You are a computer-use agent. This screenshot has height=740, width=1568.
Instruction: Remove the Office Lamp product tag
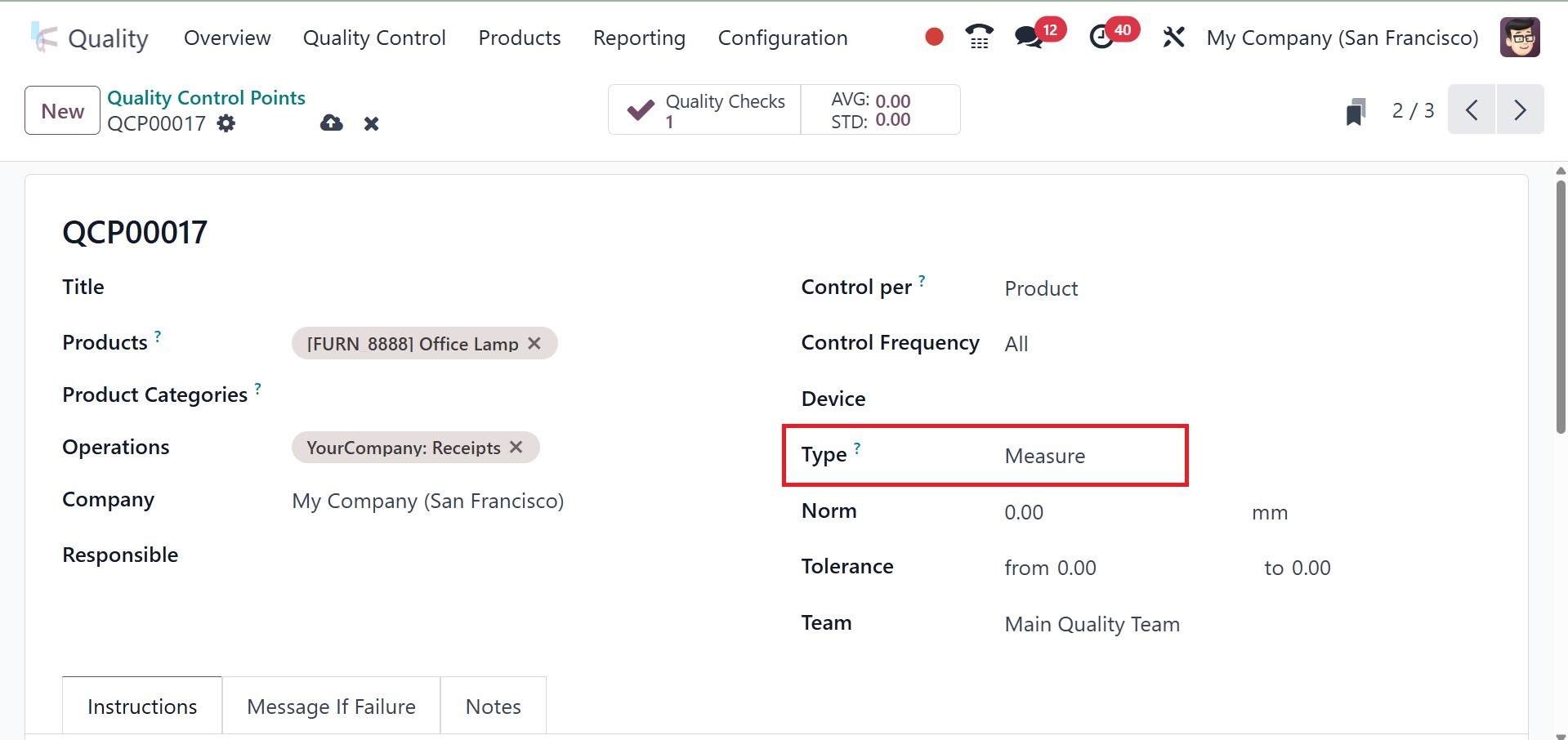point(534,344)
